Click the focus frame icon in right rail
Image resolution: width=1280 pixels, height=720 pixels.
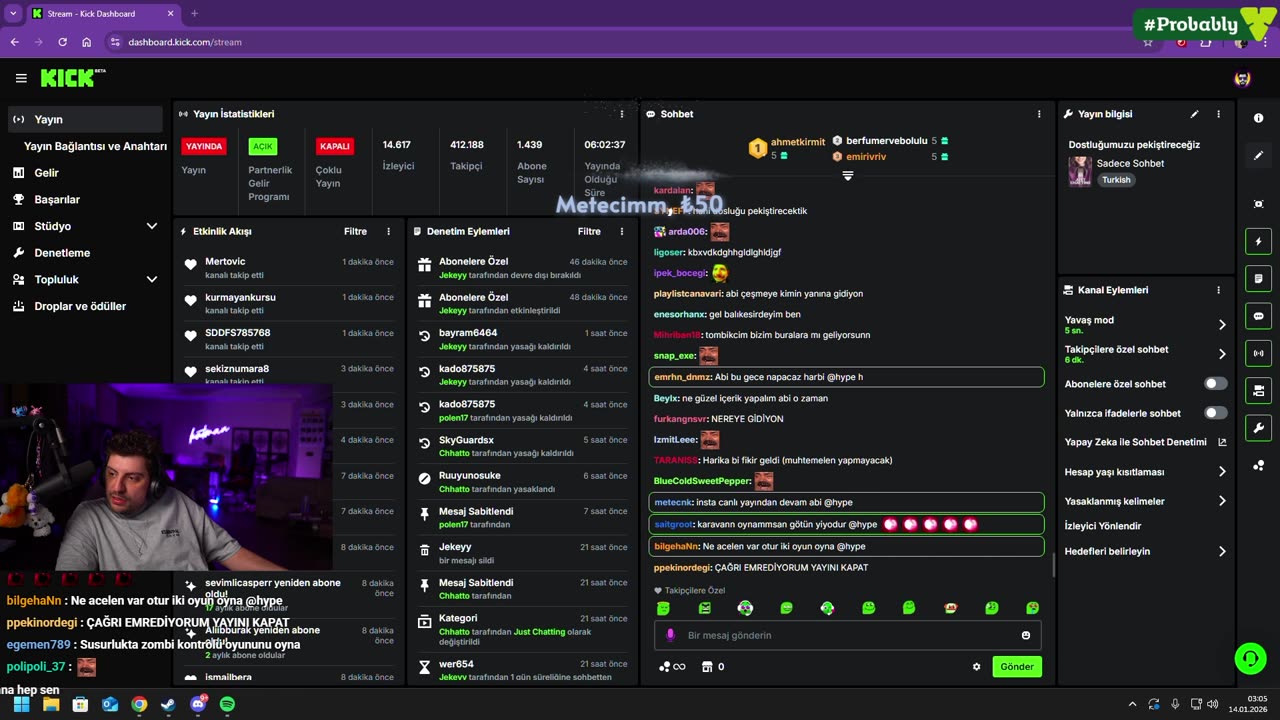coord(1258,204)
